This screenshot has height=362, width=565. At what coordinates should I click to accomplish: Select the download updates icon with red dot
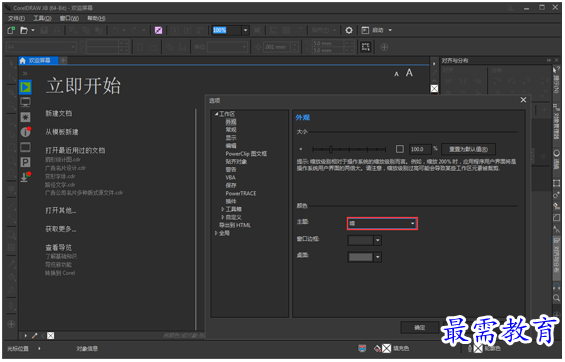[25, 177]
